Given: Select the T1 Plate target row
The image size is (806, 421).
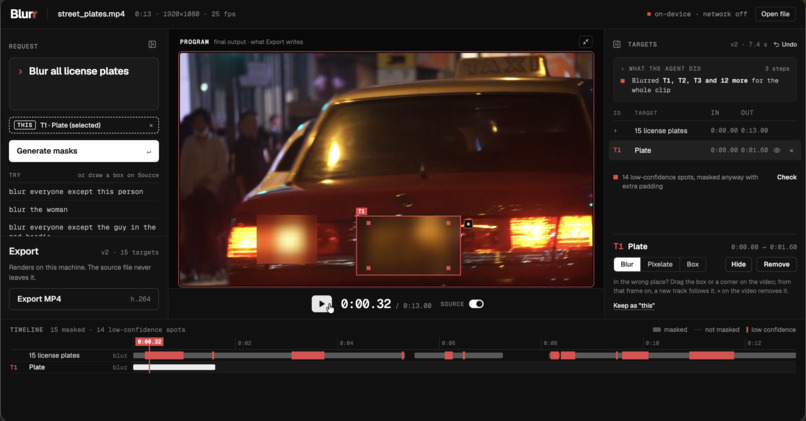Looking at the screenshot, I should pos(704,151).
